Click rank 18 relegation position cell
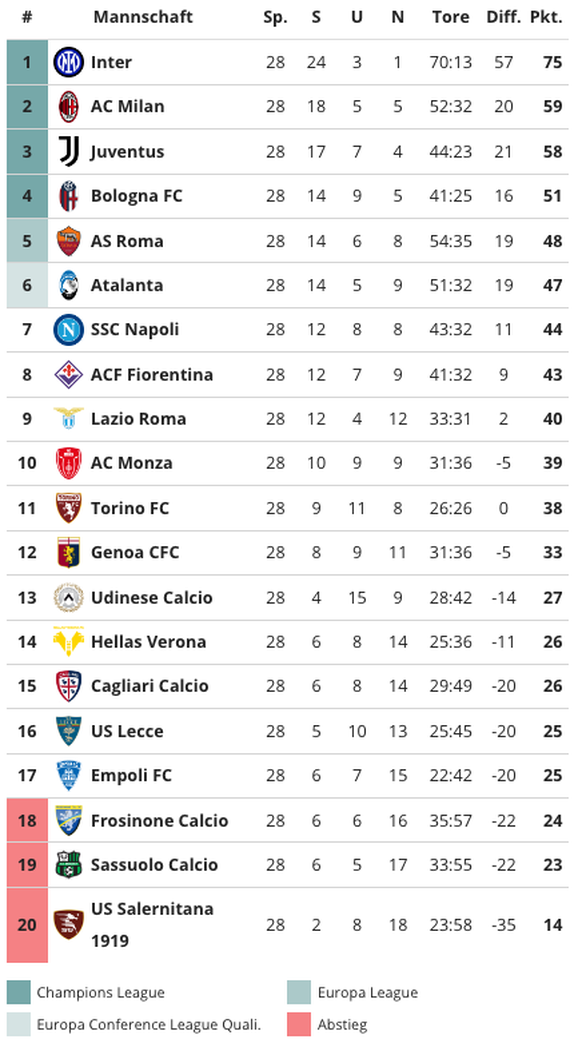The width and height of the screenshot is (582, 1043). (27, 820)
